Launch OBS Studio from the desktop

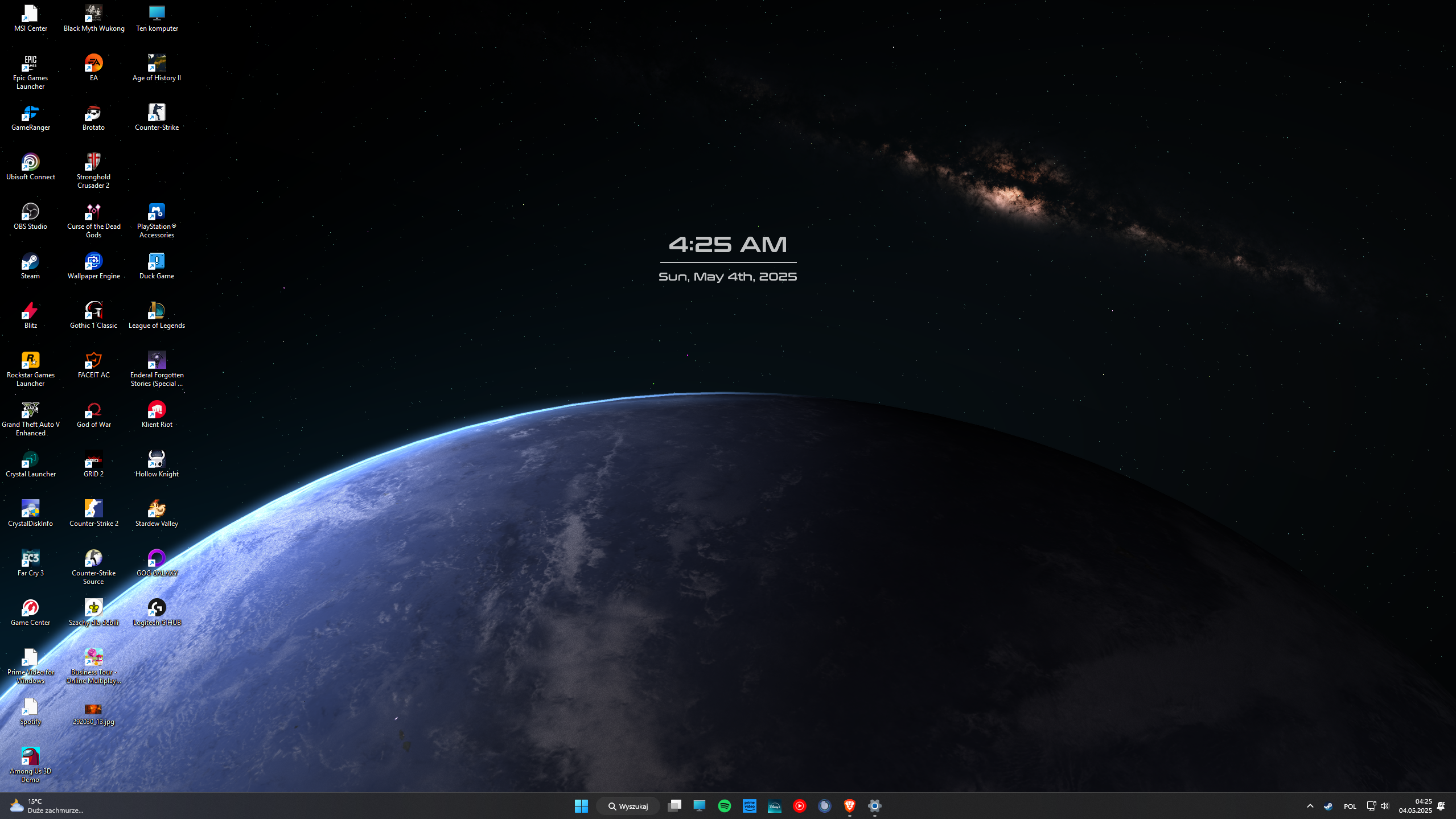point(31,216)
